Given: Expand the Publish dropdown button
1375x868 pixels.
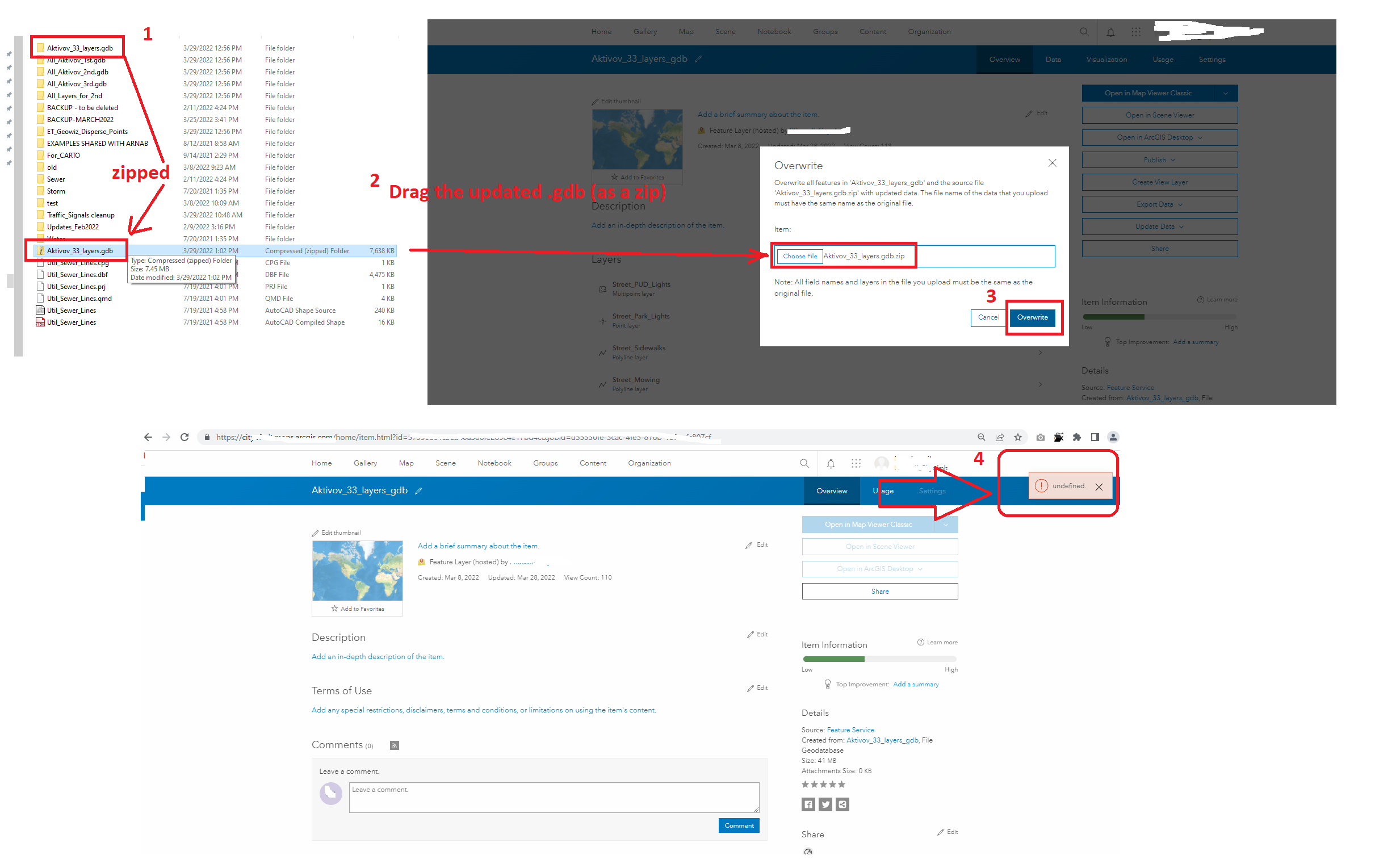Looking at the screenshot, I should tap(1159, 160).
